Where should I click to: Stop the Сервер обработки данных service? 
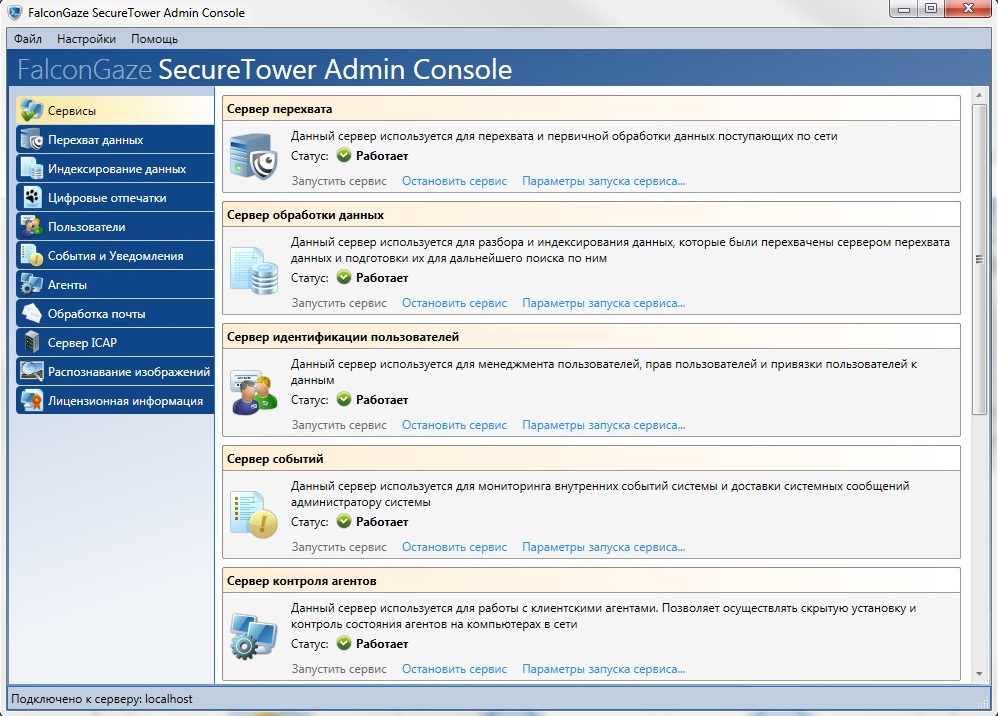454,303
